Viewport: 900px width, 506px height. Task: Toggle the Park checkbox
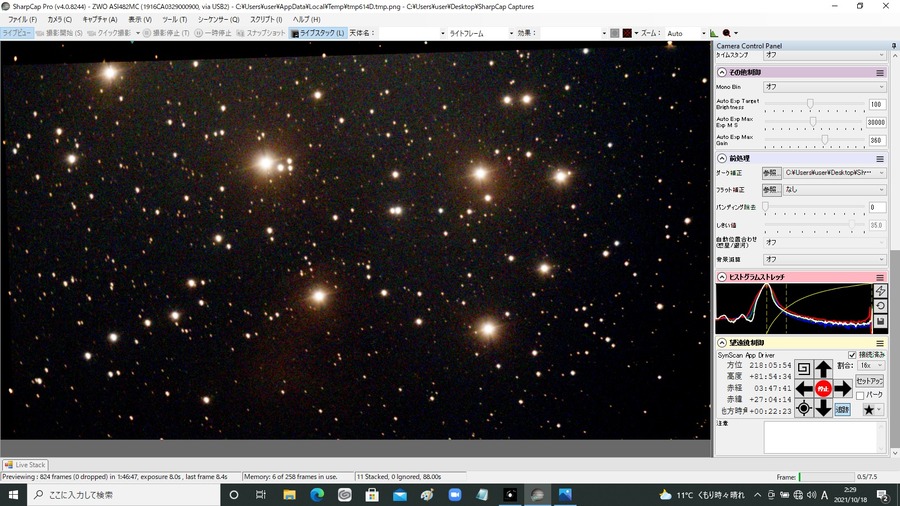860,395
